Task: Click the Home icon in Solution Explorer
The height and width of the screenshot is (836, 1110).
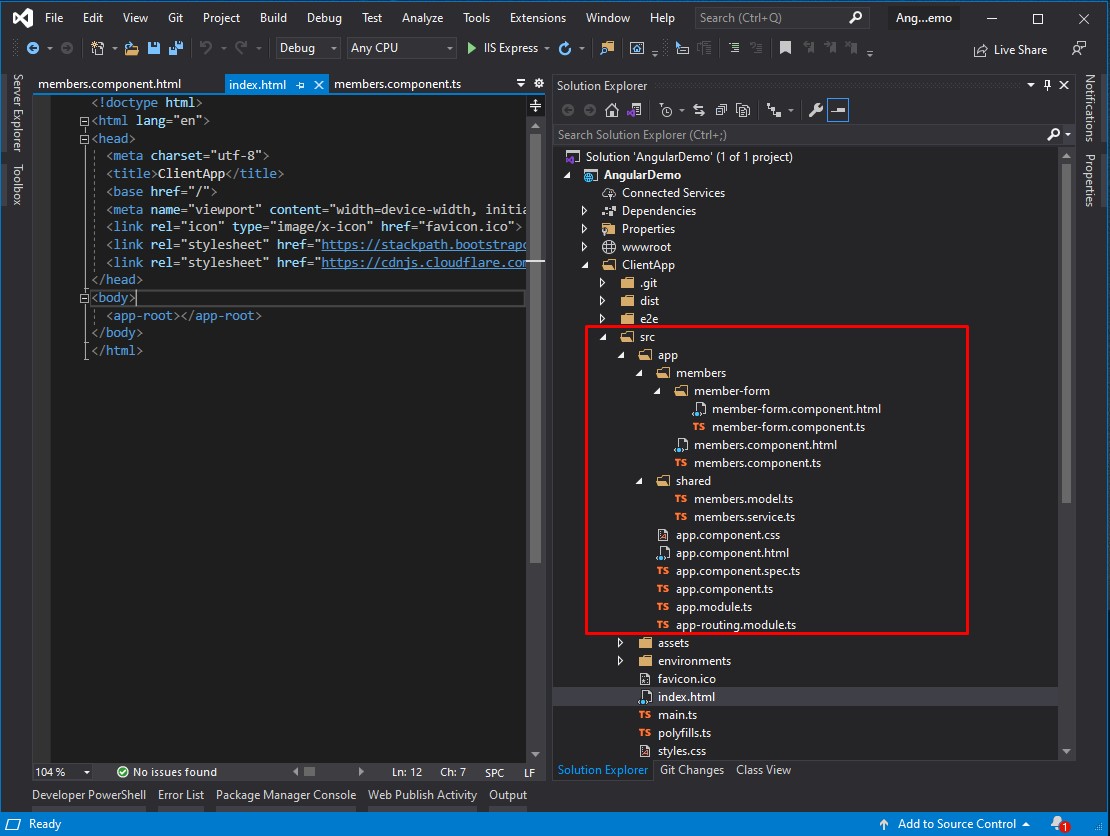Action: [x=612, y=110]
